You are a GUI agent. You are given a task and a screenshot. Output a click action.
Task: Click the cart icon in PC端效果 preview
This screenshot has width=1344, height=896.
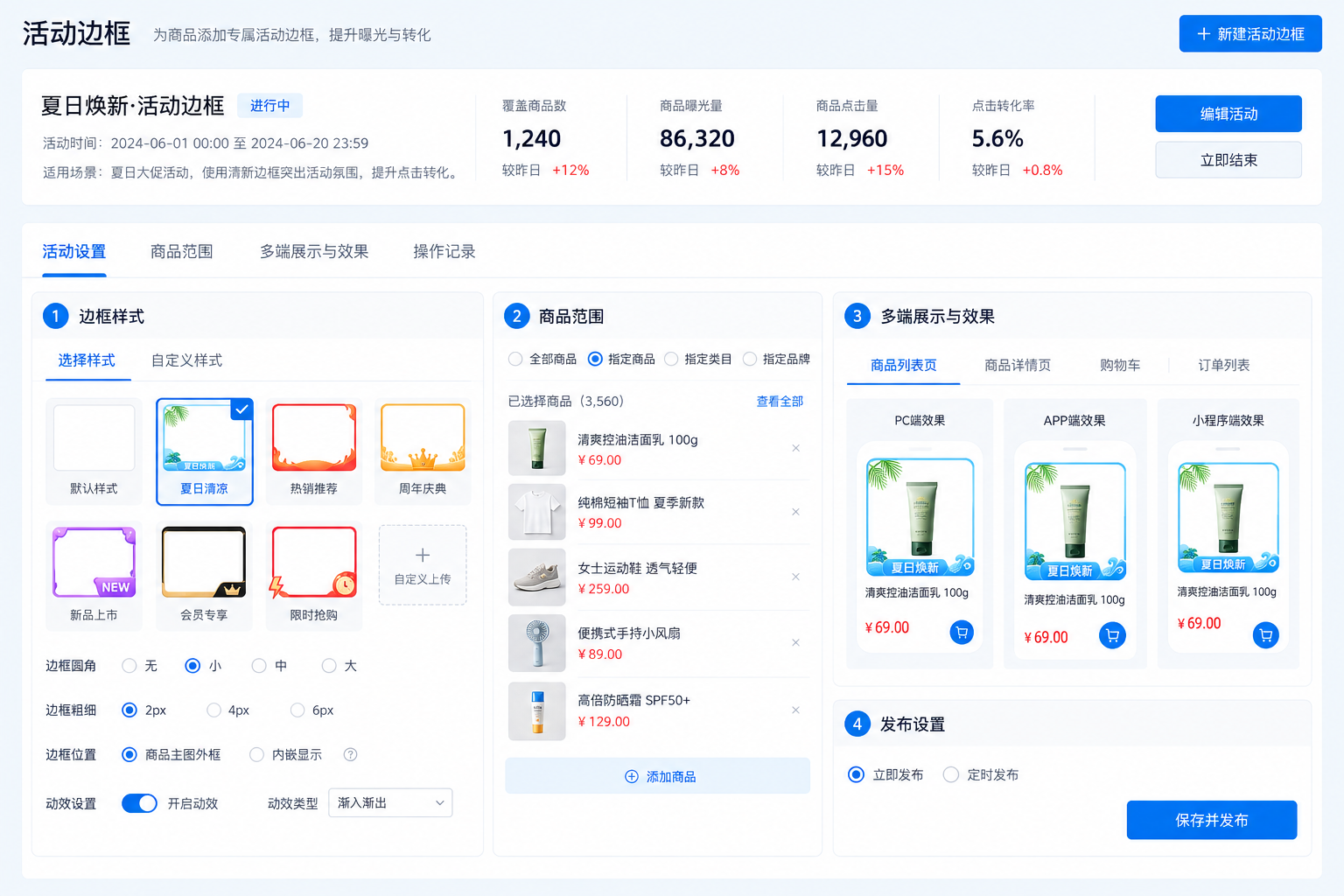tap(962, 632)
